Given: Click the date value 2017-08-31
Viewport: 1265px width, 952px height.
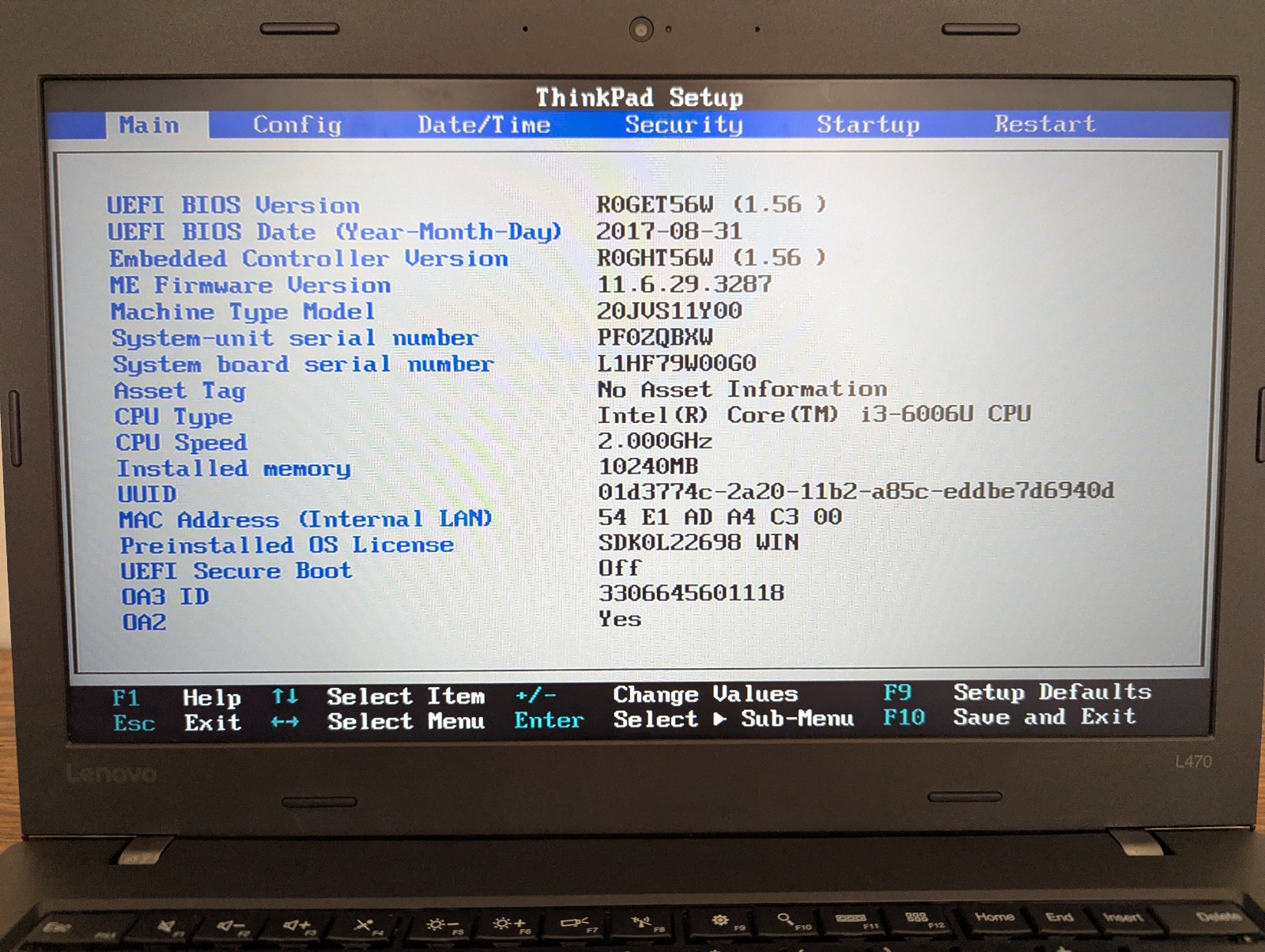Looking at the screenshot, I should click(x=669, y=231).
